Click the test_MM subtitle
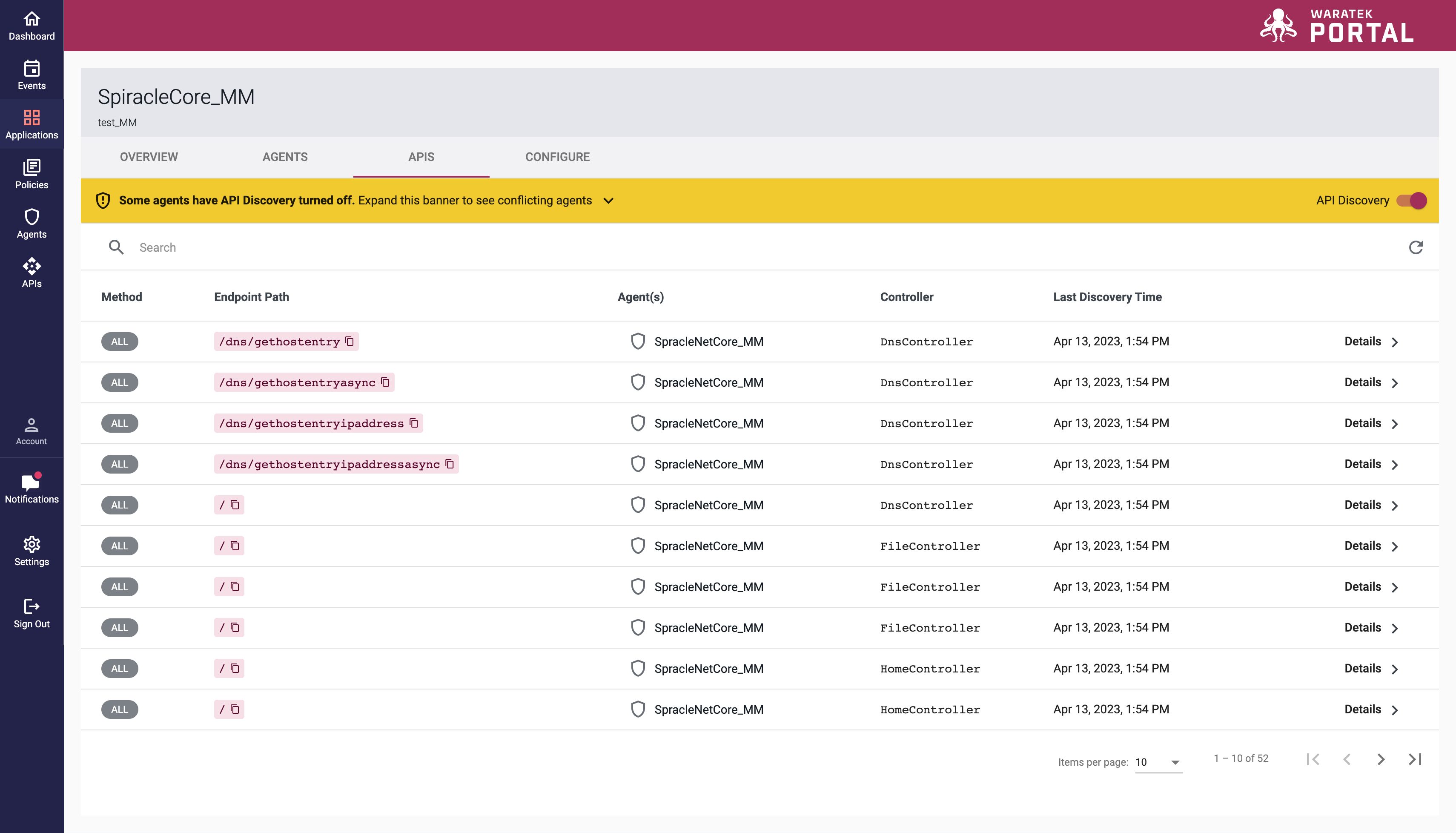The height and width of the screenshot is (833, 1456). [x=117, y=122]
